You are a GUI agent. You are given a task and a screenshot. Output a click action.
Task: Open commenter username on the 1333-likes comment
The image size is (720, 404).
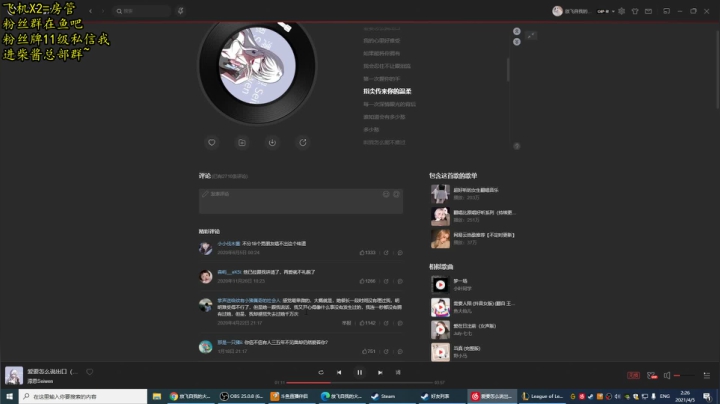[x=229, y=244]
